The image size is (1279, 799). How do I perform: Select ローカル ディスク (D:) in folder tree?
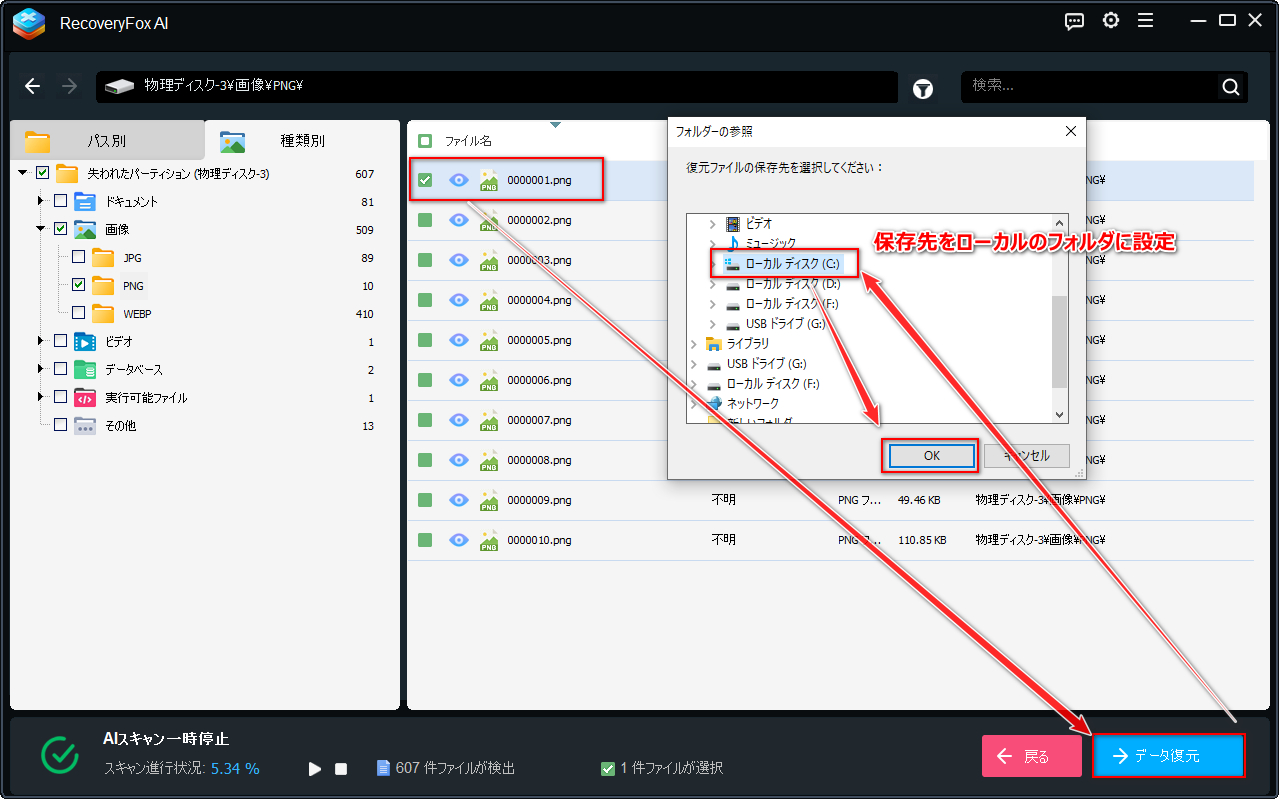pos(792,284)
